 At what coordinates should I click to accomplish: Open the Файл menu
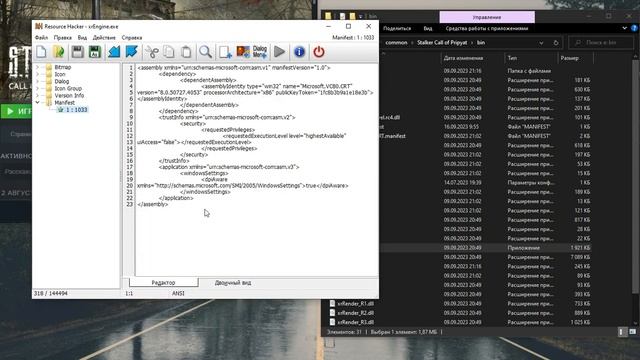point(41,38)
